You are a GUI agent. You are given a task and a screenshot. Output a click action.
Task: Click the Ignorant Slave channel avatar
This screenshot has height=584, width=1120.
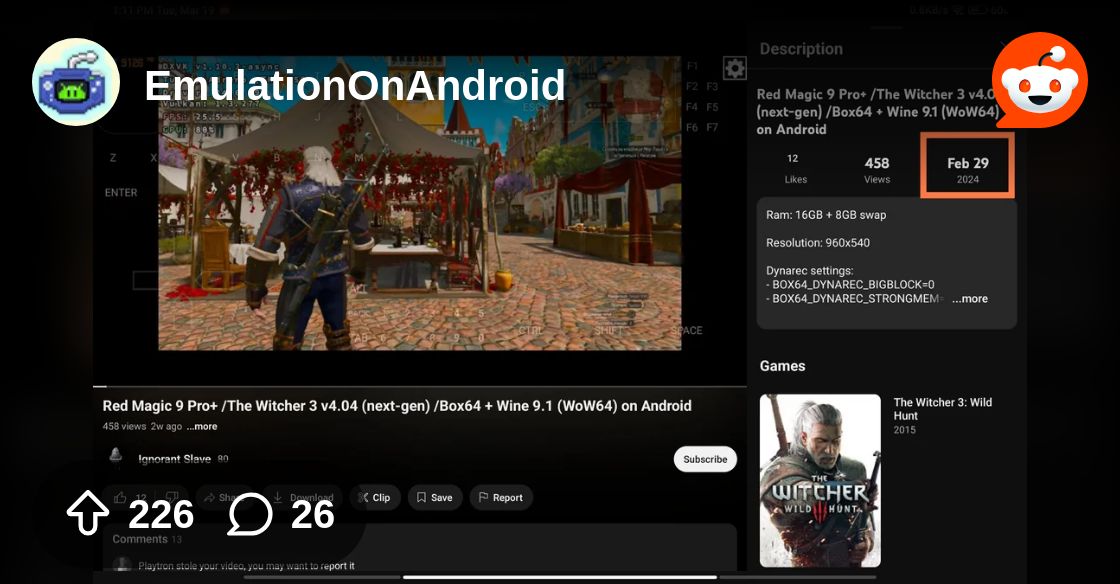(x=117, y=457)
